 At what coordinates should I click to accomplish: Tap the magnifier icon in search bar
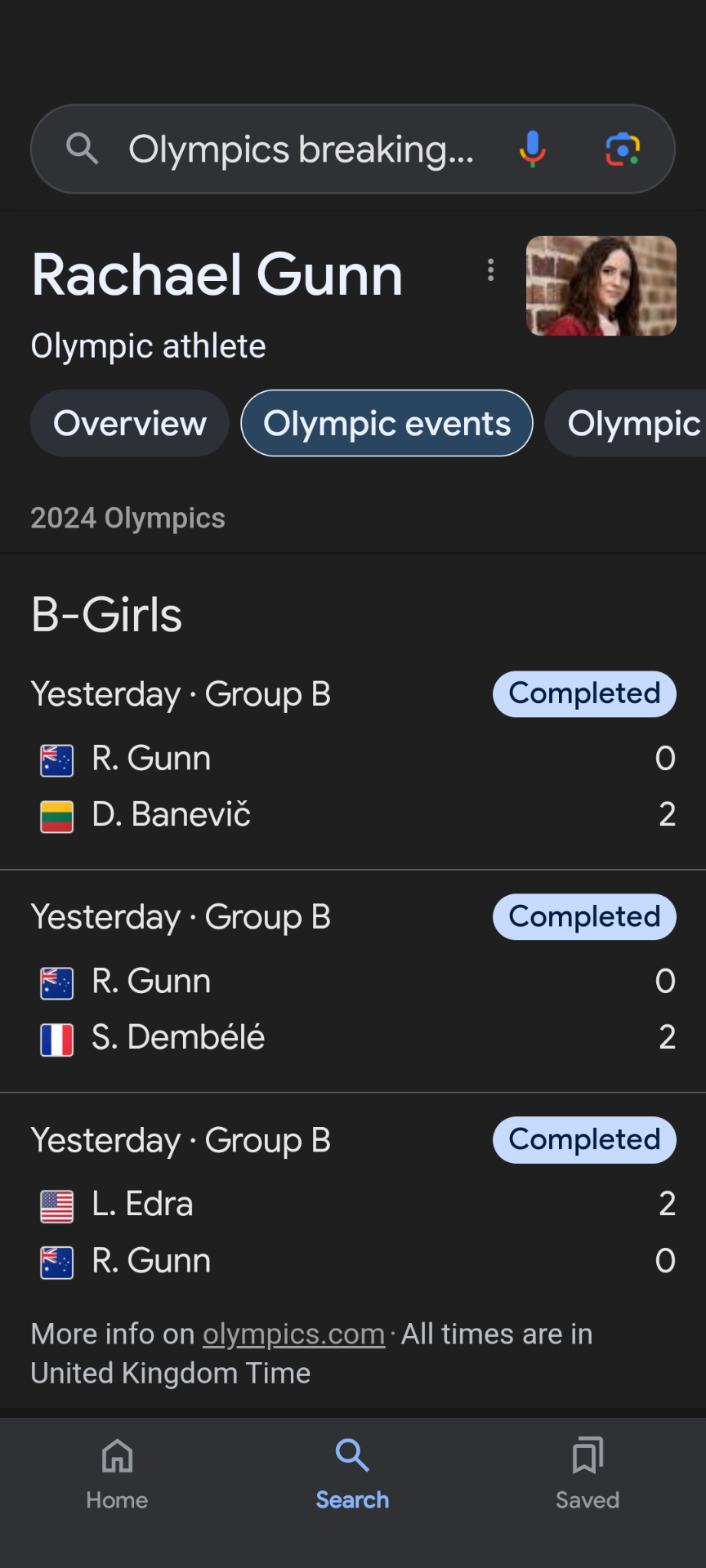click(x=82, y=149)
